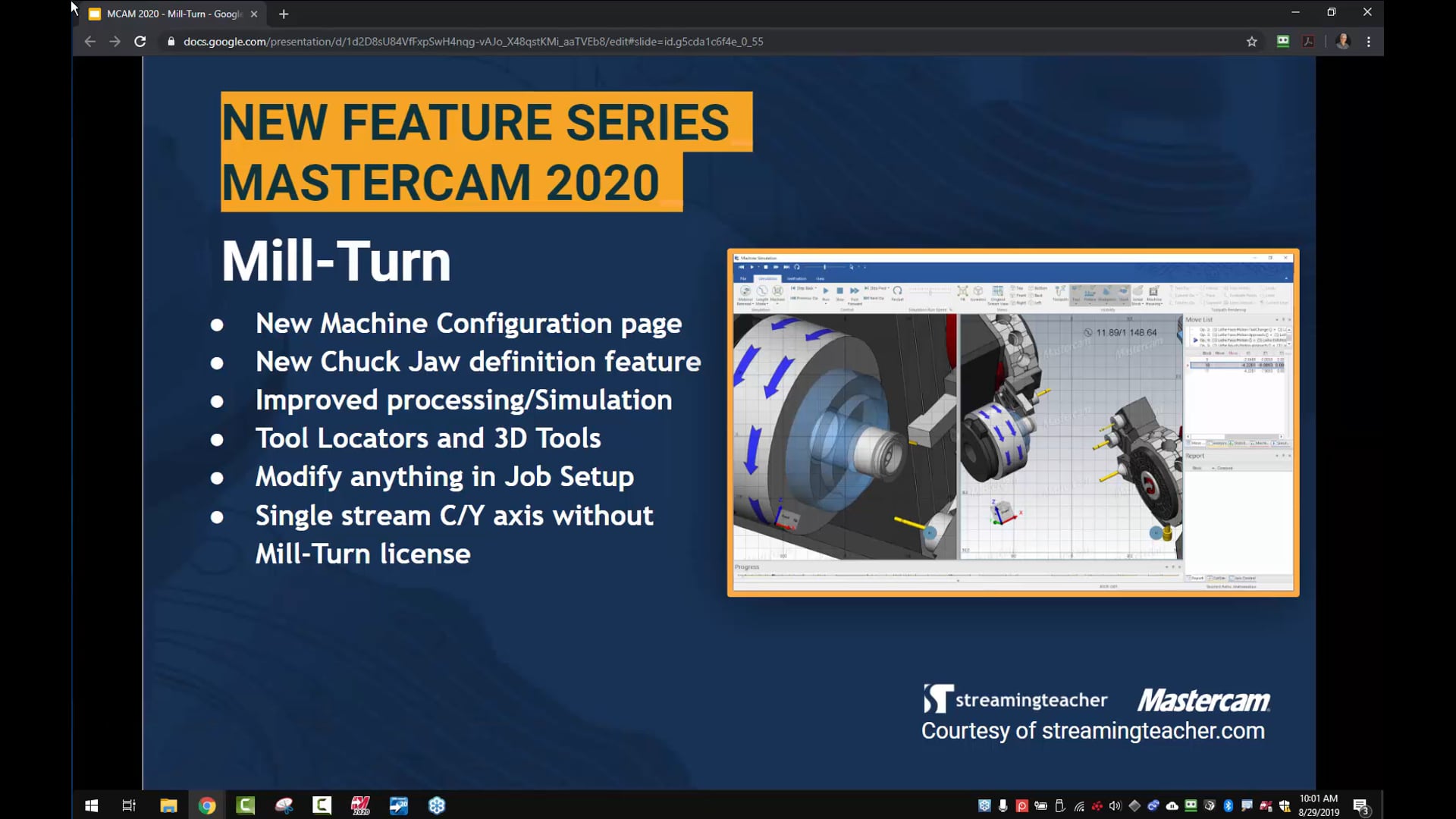Screen dimensions: 1456x819
Task: Click the bullet Improved processing/Simulation
Action: [463, 400]
